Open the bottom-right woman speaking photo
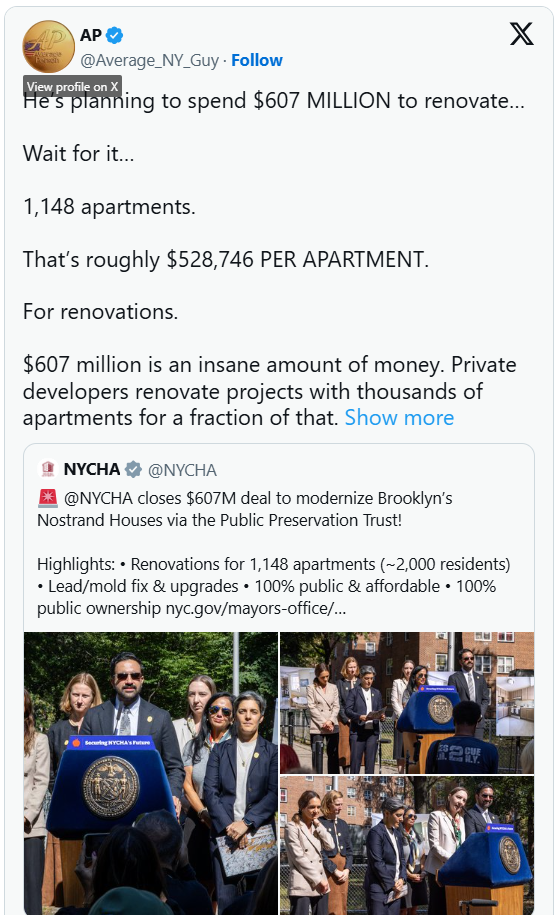557x915 pixels. [x=407, y=845]
